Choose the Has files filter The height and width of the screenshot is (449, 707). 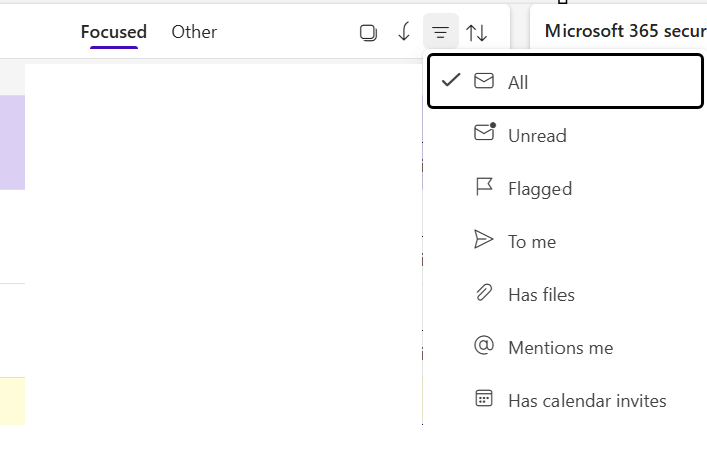pyautogui.click(x=565, y=294)
